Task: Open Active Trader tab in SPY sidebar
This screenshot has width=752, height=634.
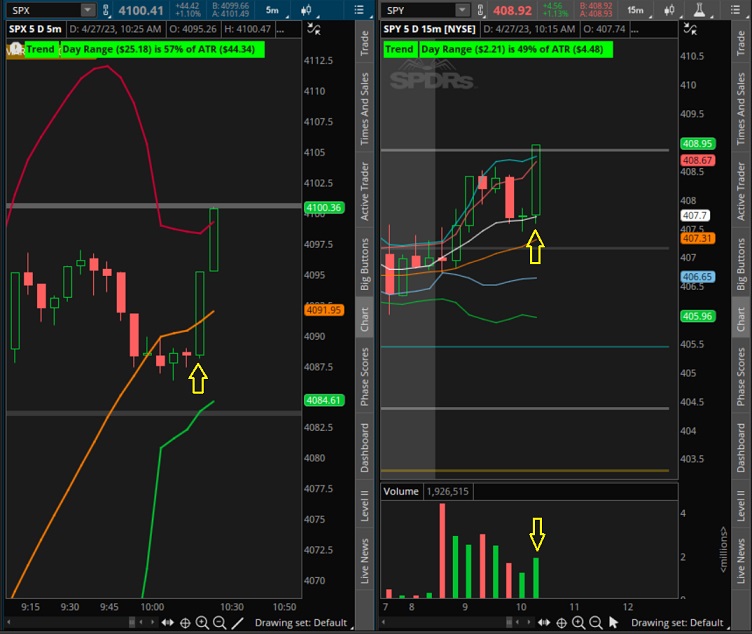Action: coord(741,191)
